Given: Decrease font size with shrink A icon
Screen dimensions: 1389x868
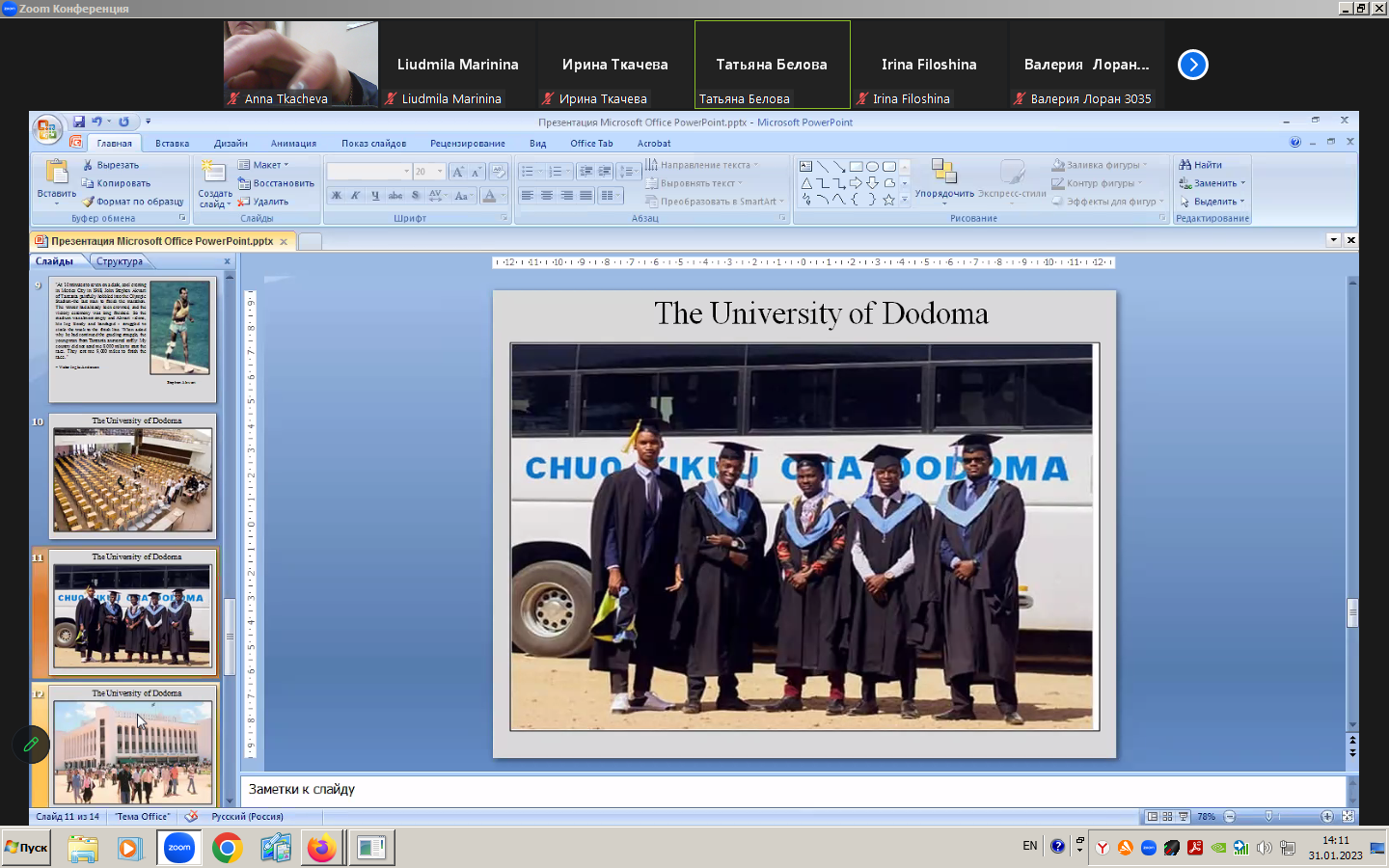Looking at the screenshot, I should 477,172.
